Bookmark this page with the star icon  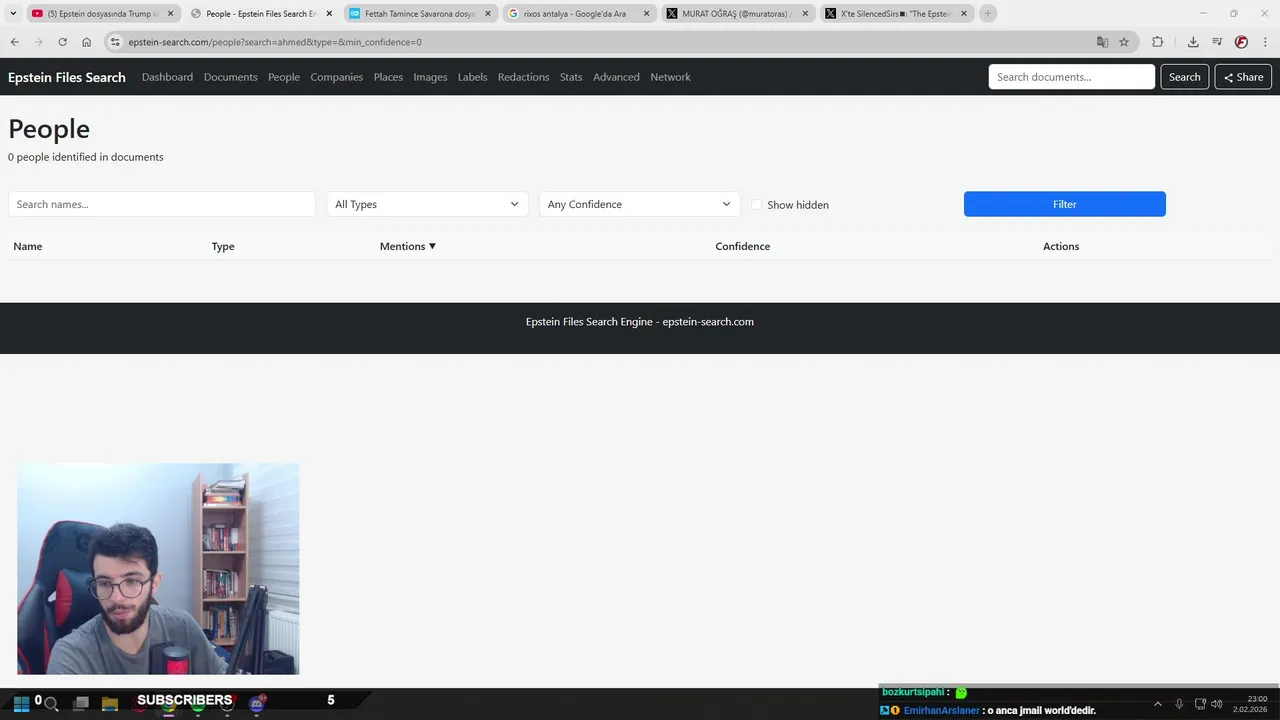coord(1124,42)
